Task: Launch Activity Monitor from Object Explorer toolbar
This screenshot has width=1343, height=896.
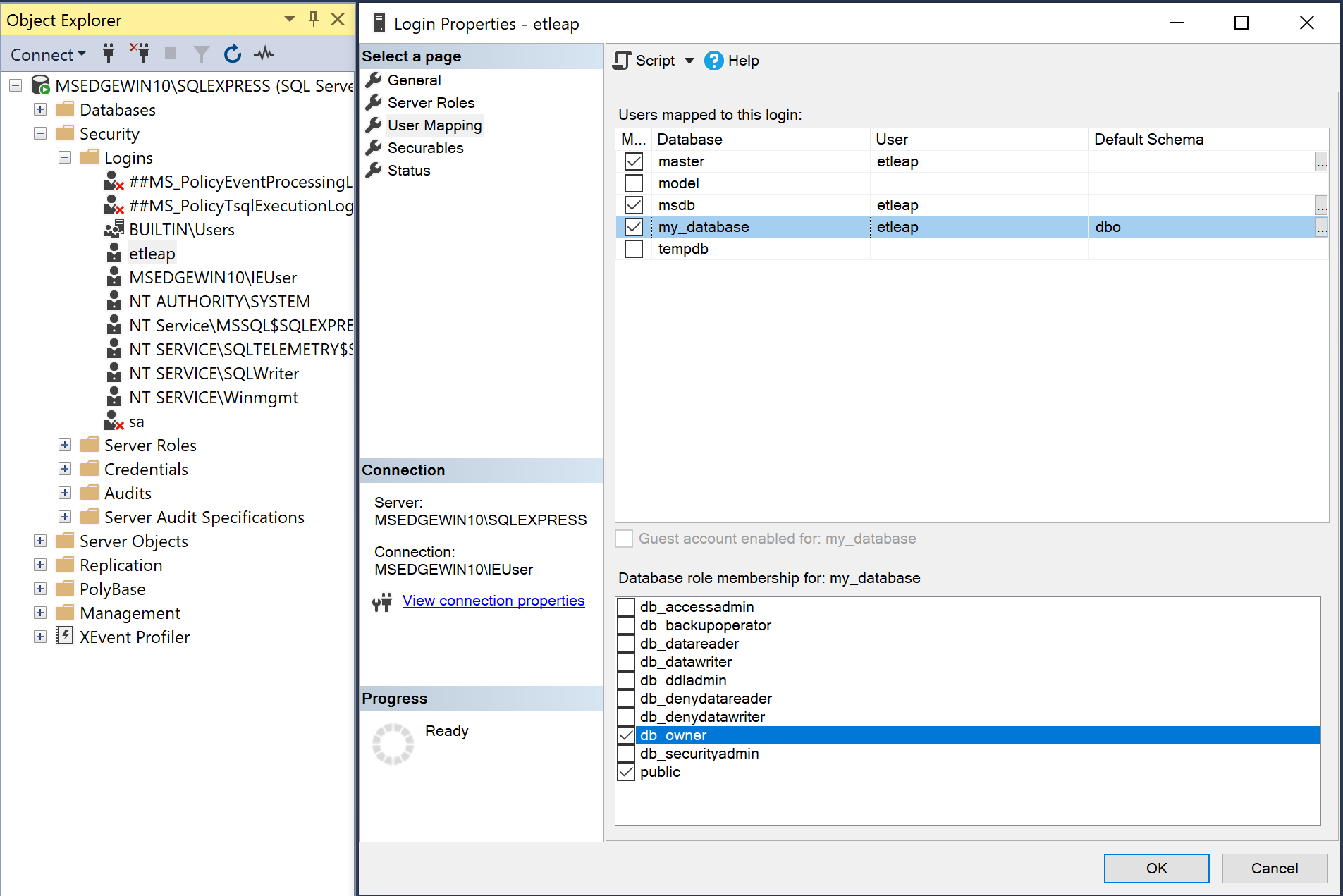Action: [x=263, y=54]
